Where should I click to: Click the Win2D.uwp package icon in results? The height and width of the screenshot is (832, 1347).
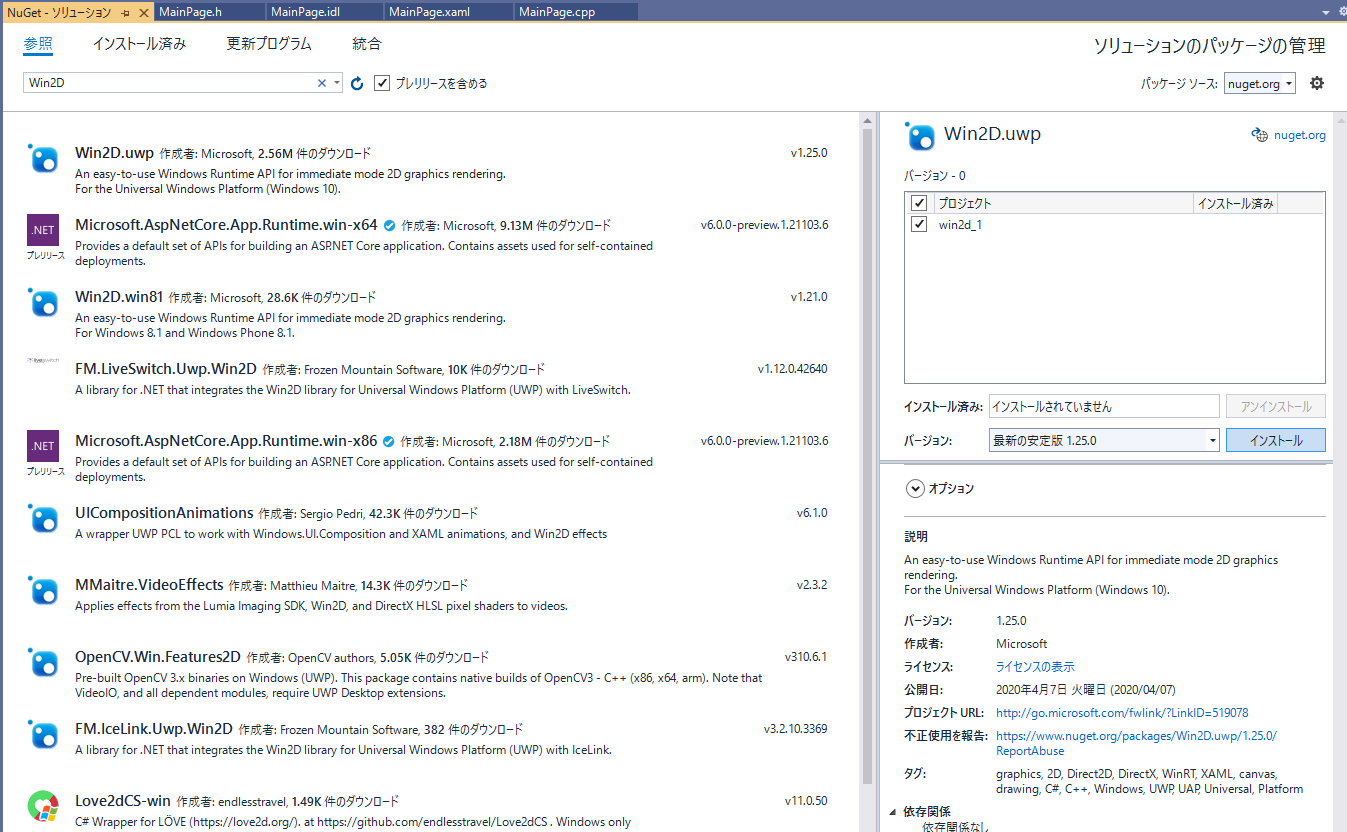pos(43,159)
